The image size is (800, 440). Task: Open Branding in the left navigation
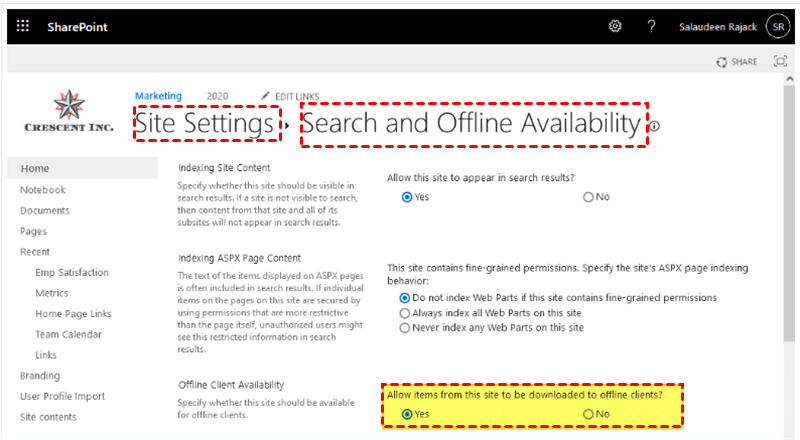(40, 376)
